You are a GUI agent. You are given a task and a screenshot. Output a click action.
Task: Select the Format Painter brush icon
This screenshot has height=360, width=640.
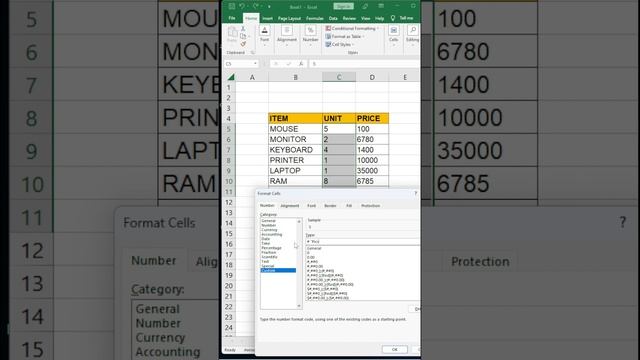(x=243, y=44)
